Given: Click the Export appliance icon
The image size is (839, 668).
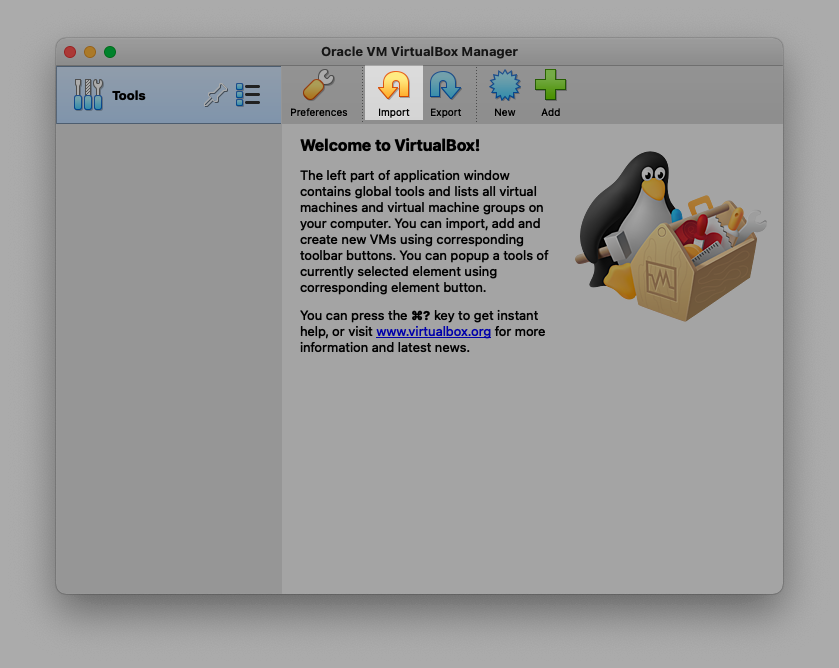Looking at the screenshot, I should [x=445, y=88].
